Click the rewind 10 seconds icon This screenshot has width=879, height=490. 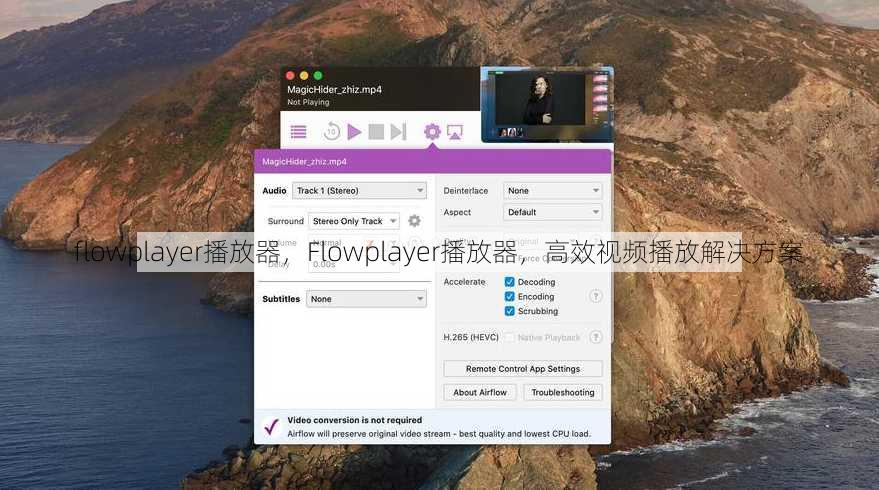[331, 132]
